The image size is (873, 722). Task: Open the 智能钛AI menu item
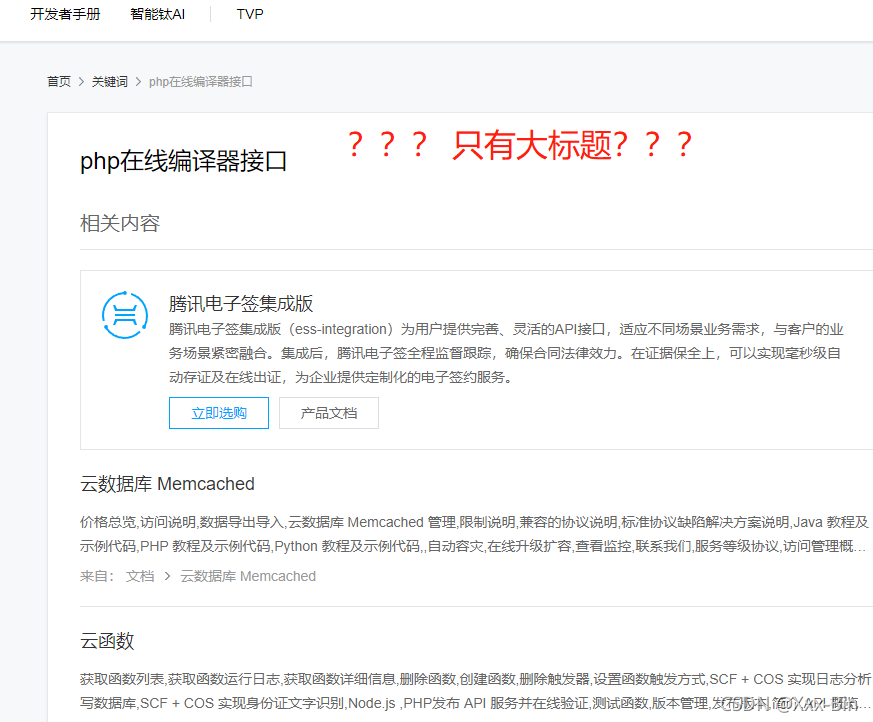(157, 14)
